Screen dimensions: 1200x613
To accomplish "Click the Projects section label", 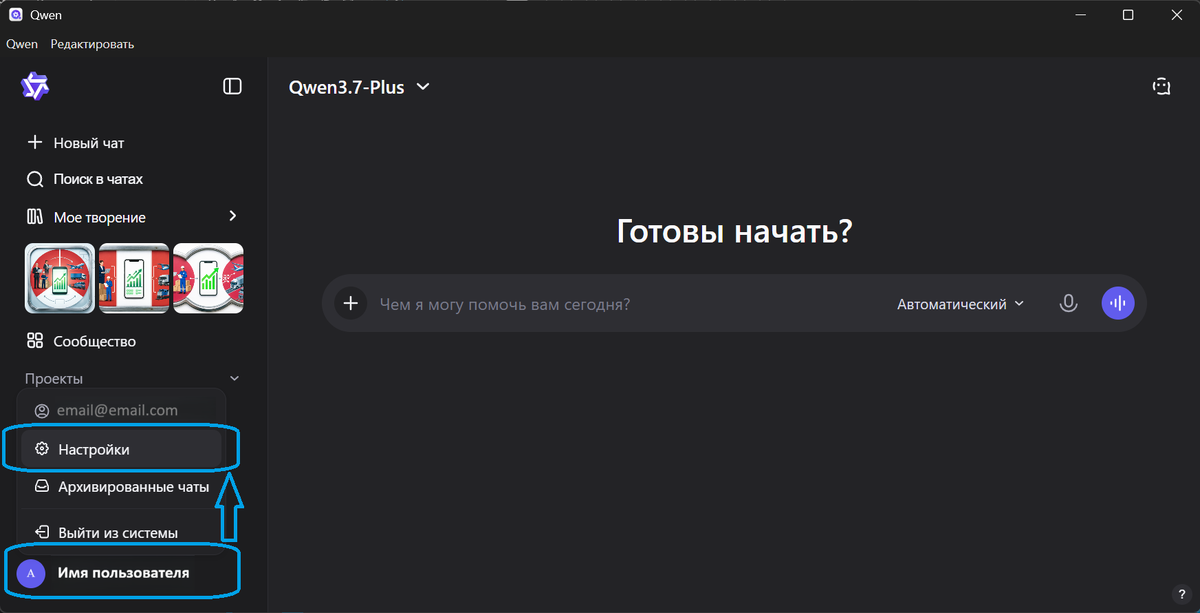I will 54,379.
